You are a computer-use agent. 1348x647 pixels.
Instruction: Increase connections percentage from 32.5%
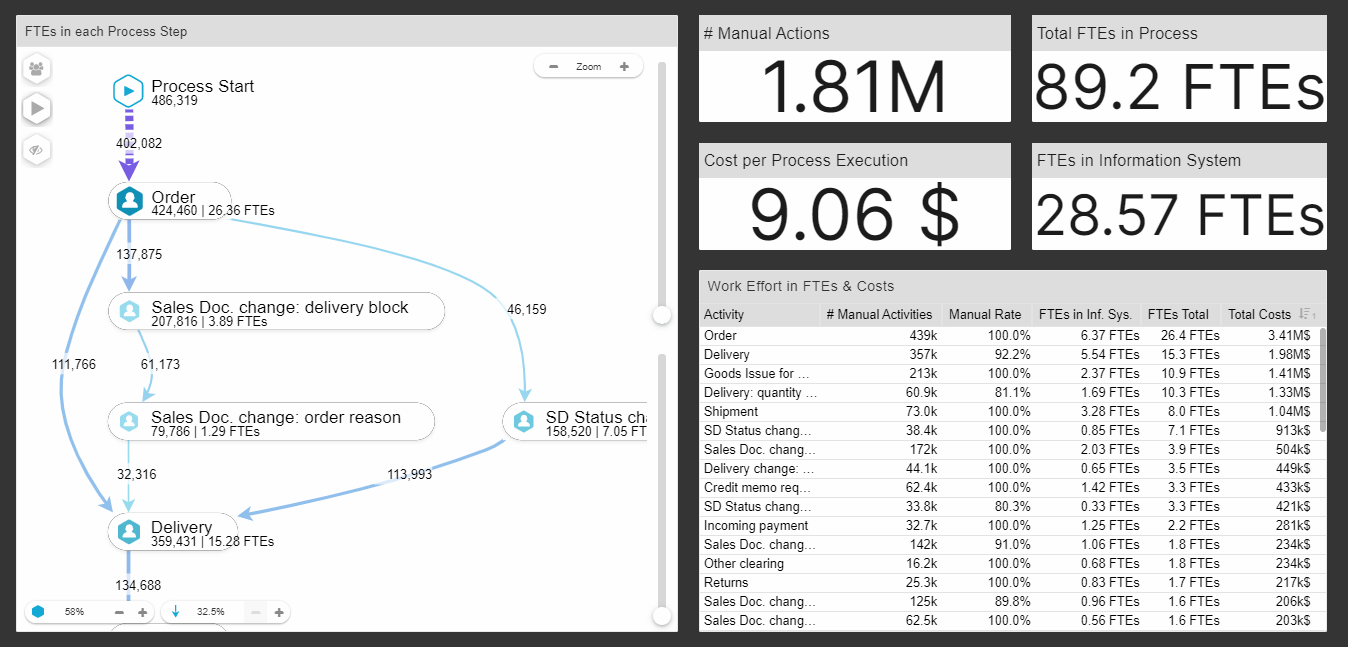click(x=279, y=612)
